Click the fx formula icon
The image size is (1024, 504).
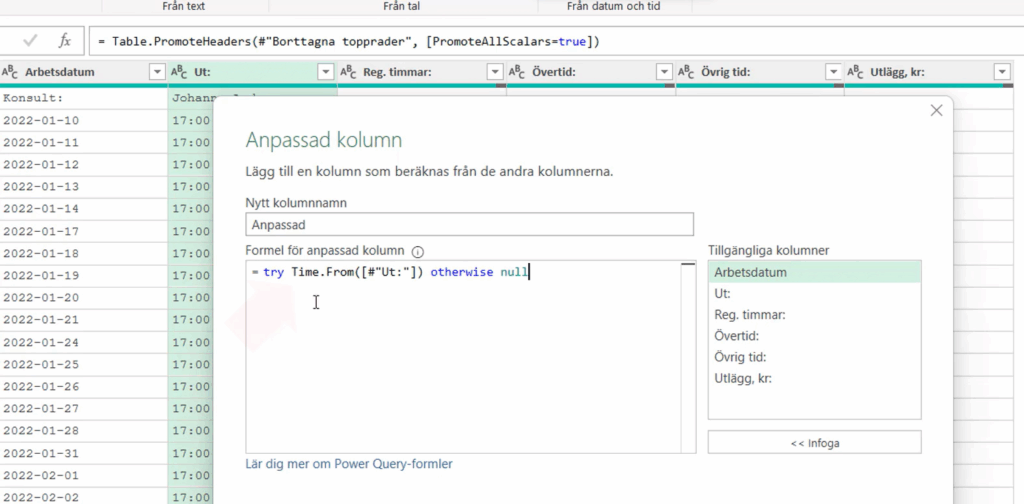[x=65, y=41]
